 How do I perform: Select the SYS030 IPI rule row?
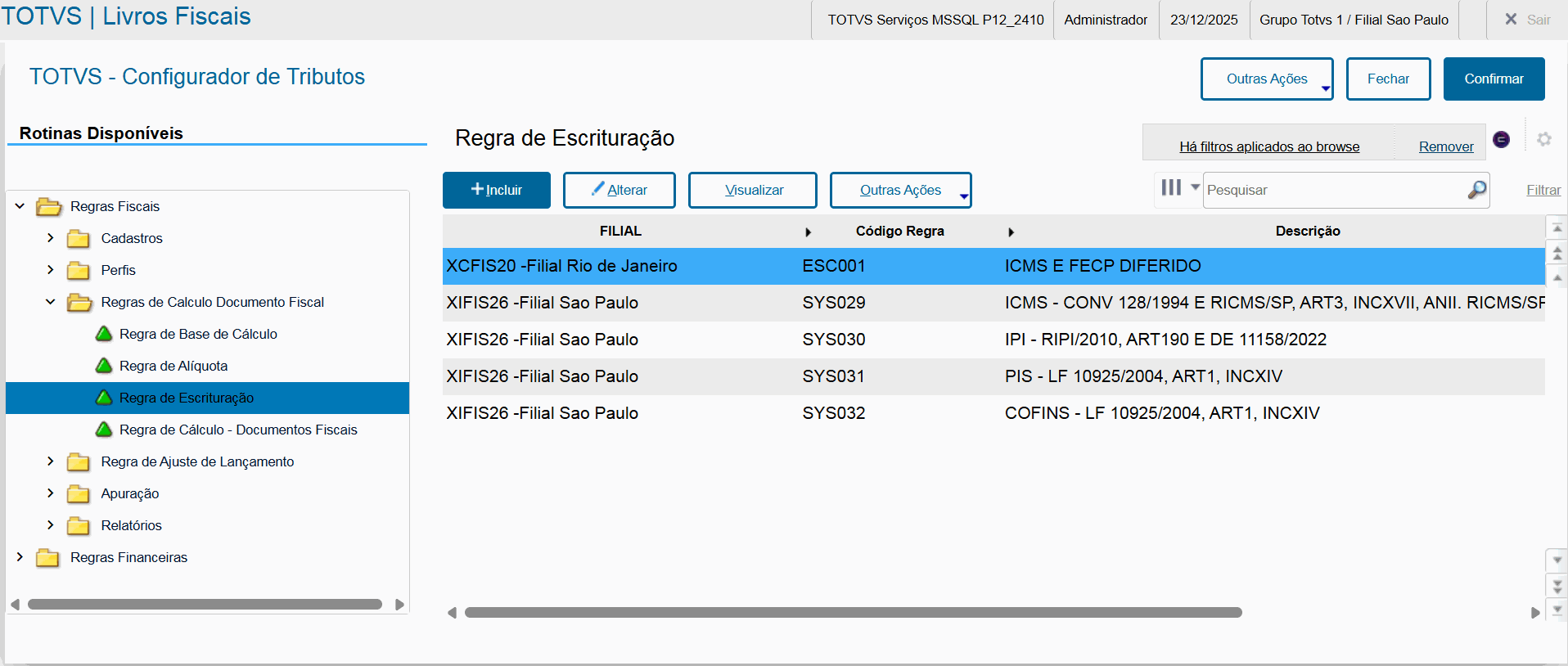point(994,340)
